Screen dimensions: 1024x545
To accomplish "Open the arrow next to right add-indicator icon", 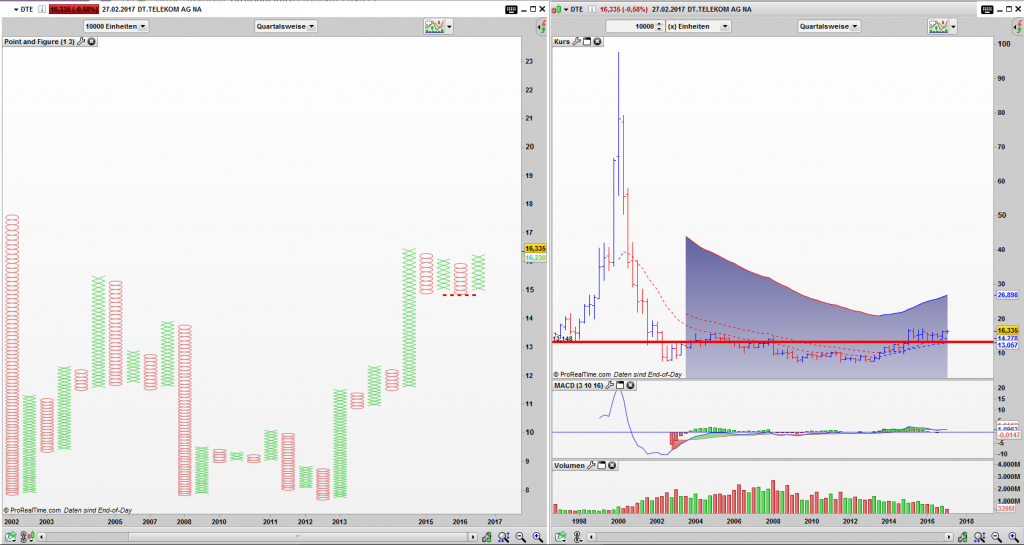I will (954, 27).
